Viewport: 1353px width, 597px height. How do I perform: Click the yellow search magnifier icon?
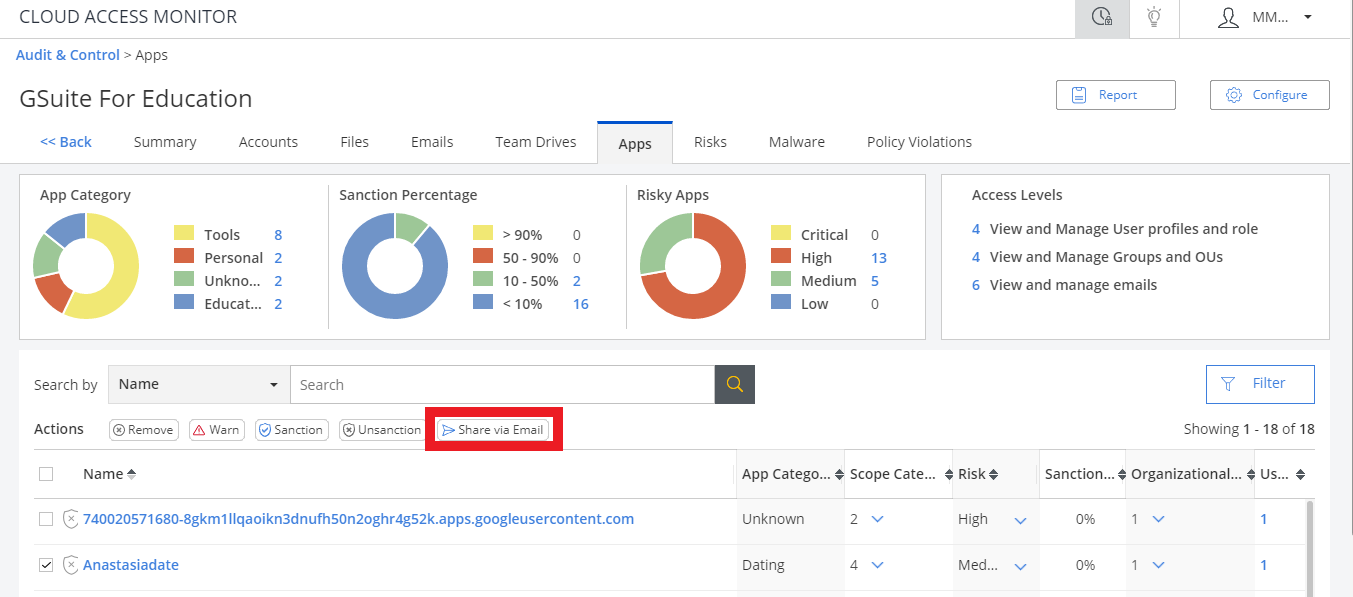click(734, 384)
